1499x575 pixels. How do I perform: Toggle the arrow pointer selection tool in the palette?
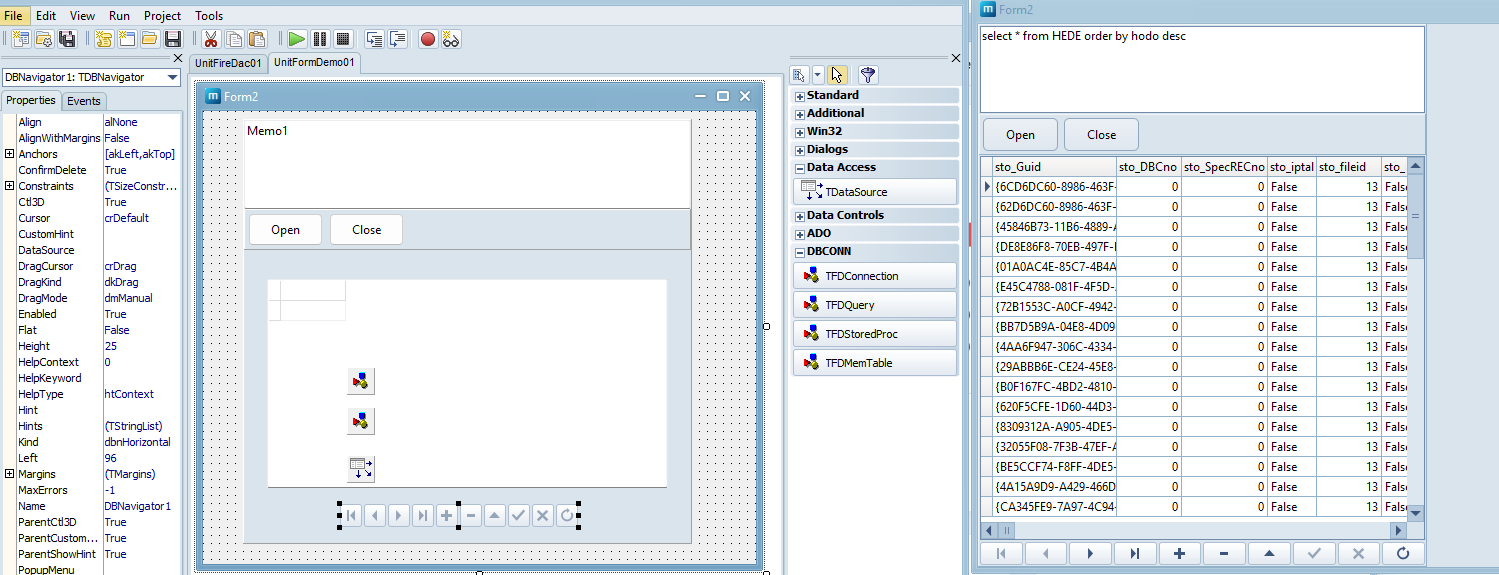click(837, 75)
